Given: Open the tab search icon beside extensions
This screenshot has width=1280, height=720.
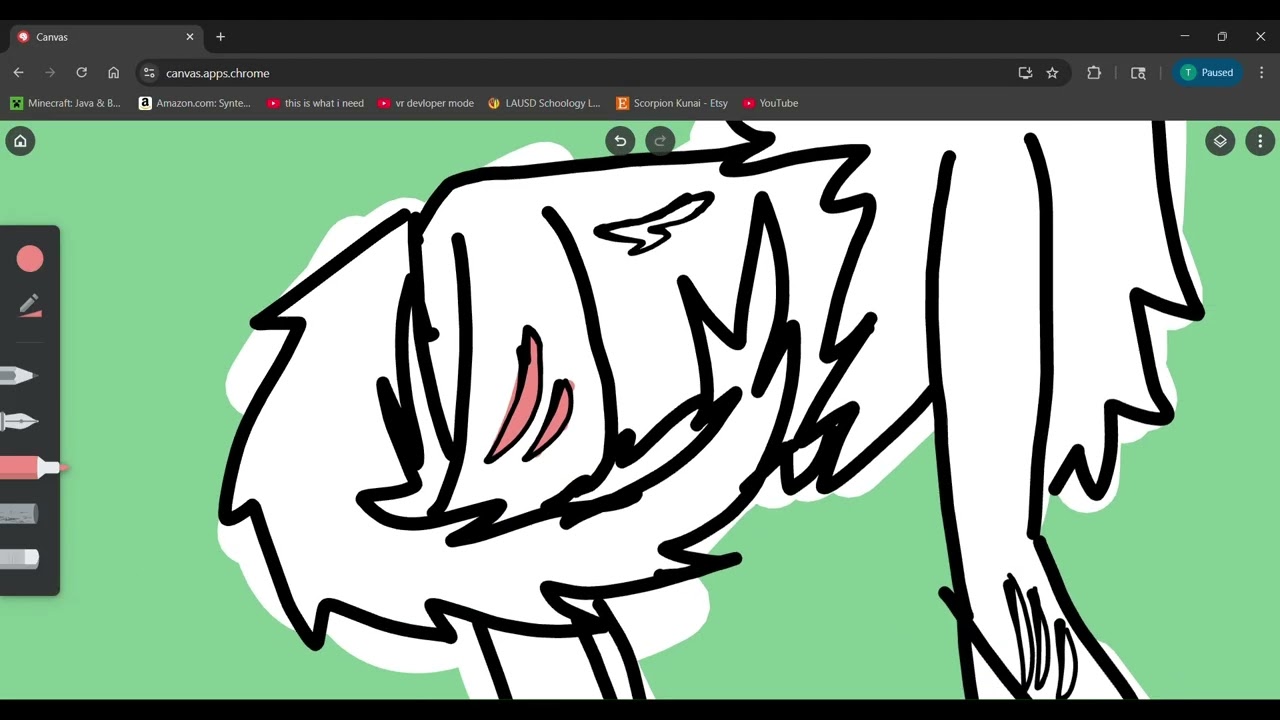Looking at the screenshot, I should click(1138, 73).
